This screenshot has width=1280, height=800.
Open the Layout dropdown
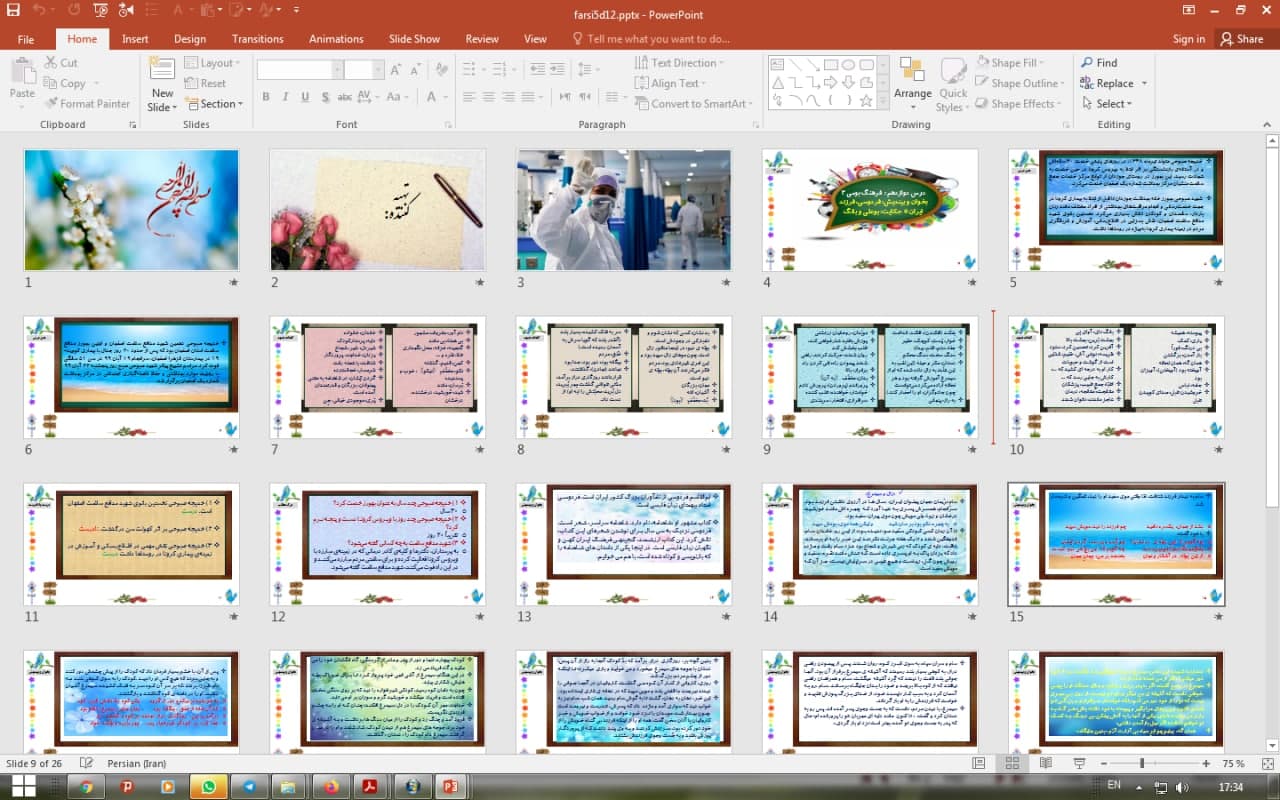[212, 62]
